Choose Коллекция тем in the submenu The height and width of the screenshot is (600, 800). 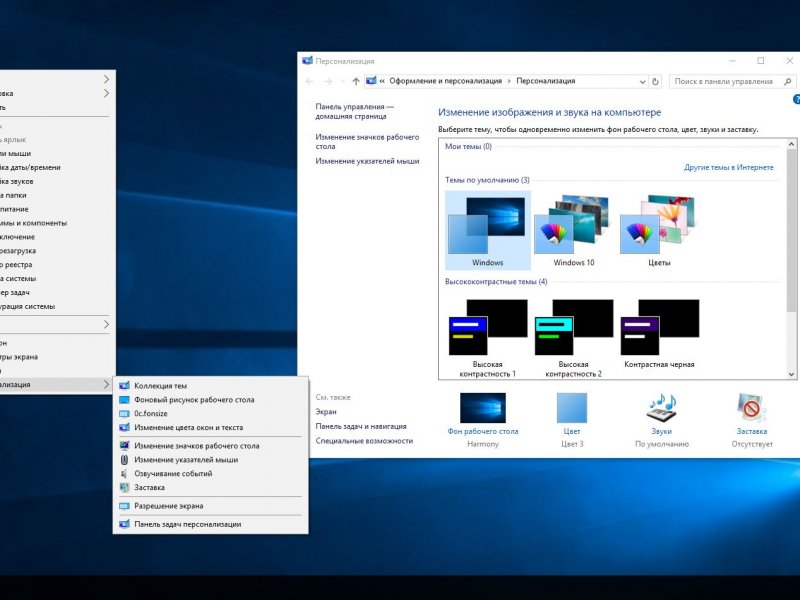pos(210,386)
